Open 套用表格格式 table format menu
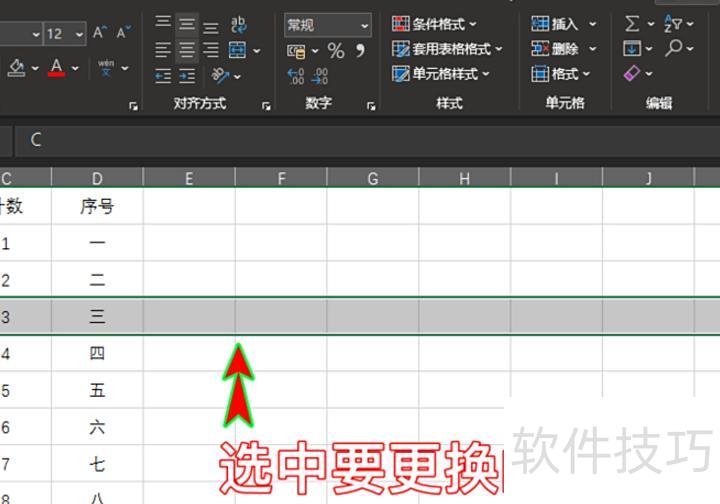This screenshot has width=720, height=504. click(447, 49)
